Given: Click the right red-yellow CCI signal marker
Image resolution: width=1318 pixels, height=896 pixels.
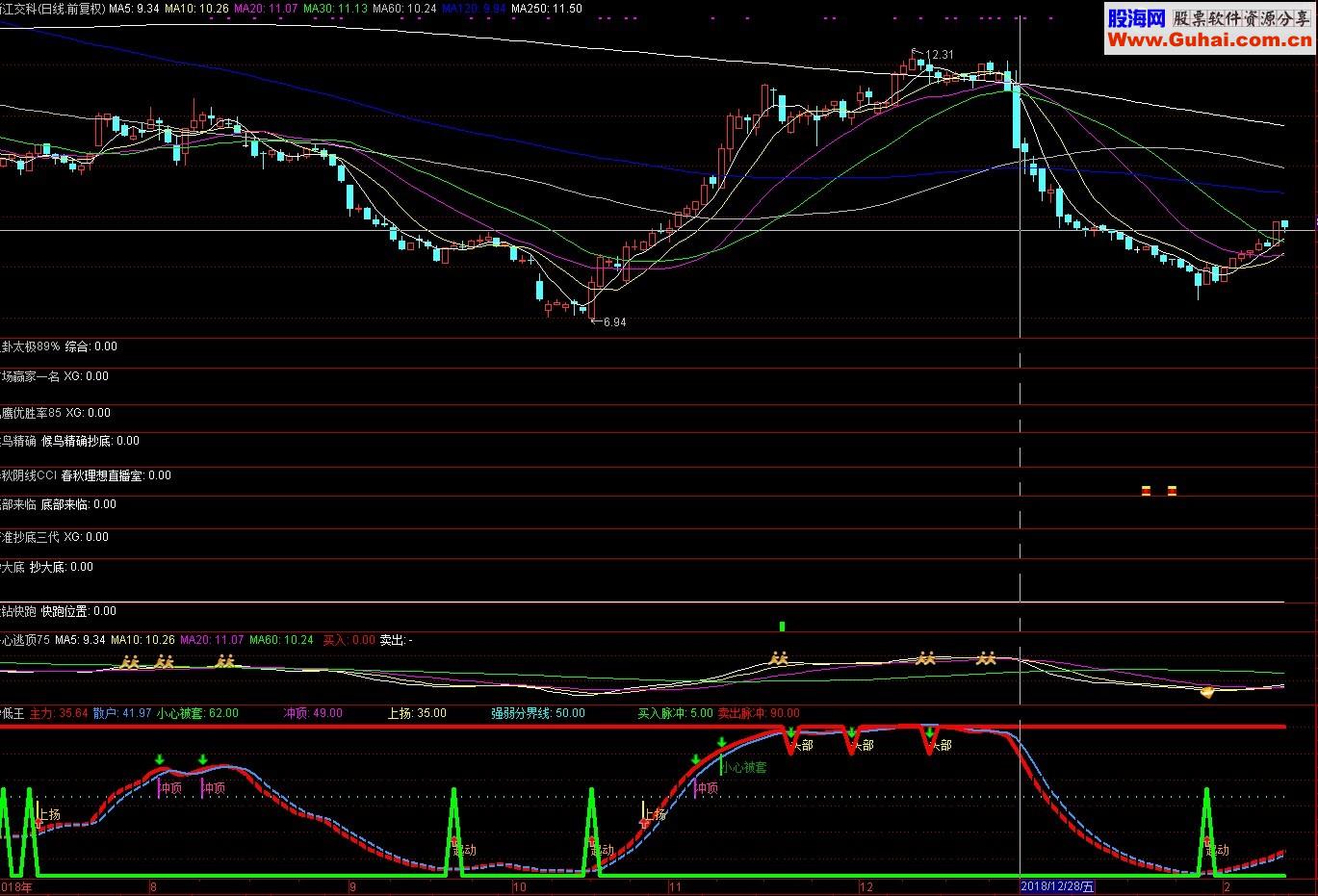Looking at the screenshot, I should pos(1172,491).
